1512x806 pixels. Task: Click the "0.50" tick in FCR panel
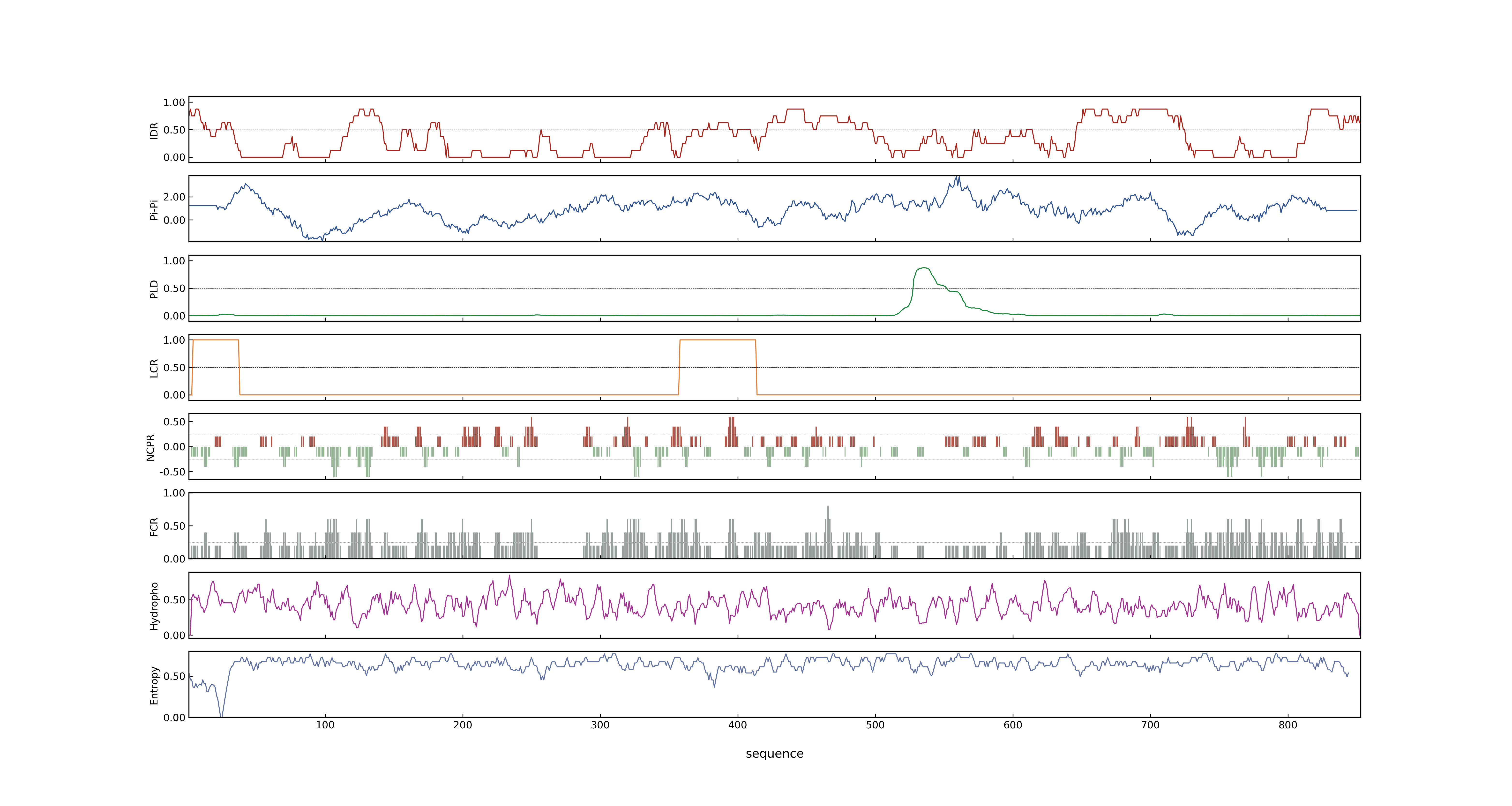174,526
